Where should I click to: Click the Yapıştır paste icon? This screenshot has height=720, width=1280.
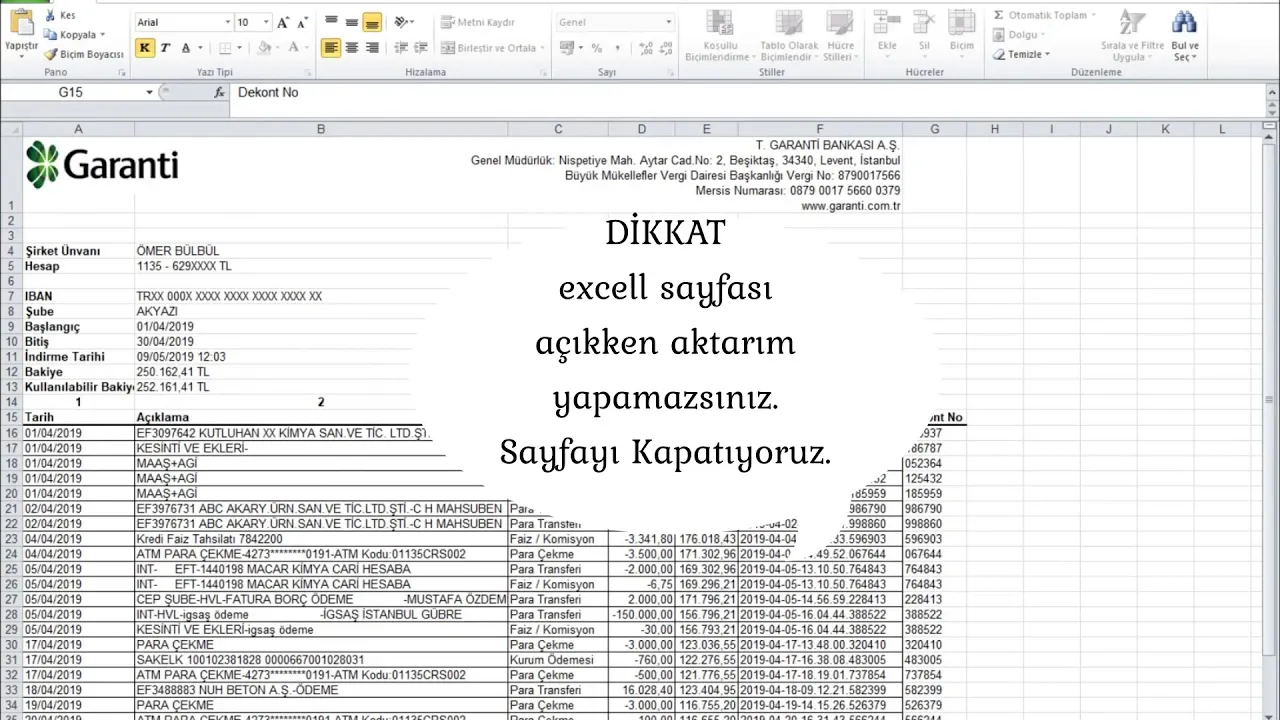(20, 20)
